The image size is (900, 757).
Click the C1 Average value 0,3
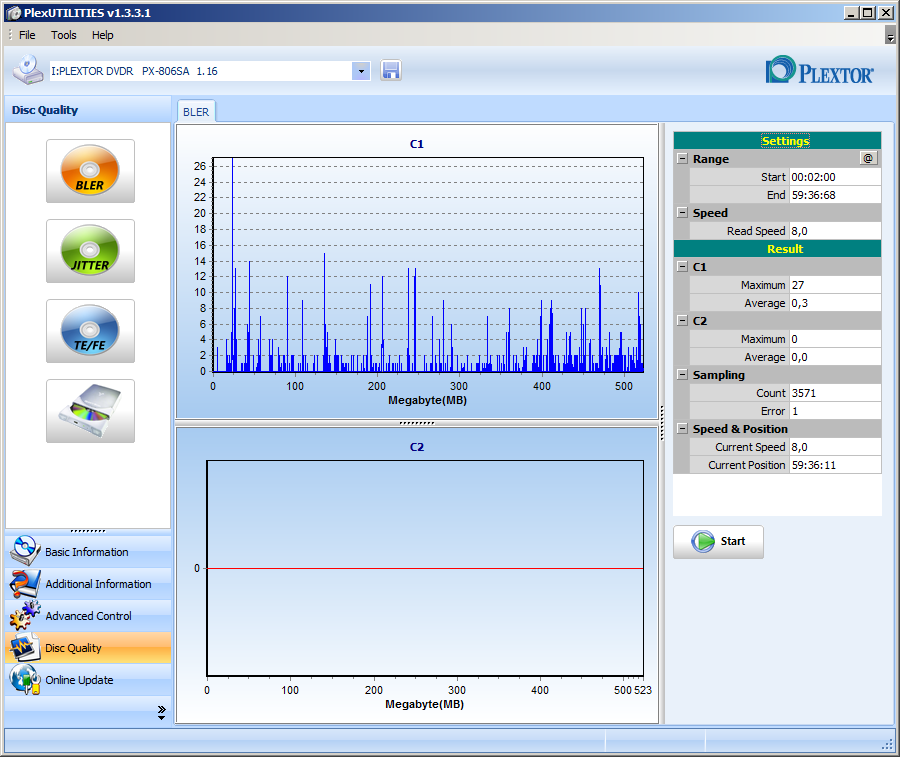point(835,303)
